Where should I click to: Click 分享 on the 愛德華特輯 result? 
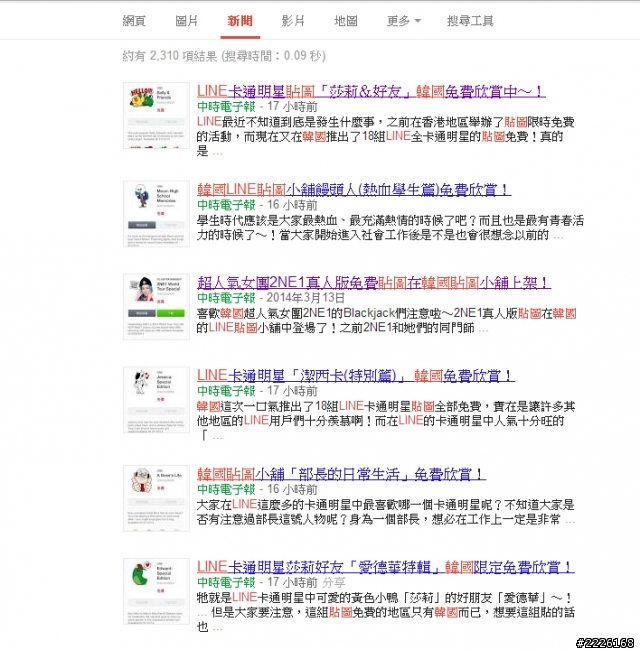point(334,582)
